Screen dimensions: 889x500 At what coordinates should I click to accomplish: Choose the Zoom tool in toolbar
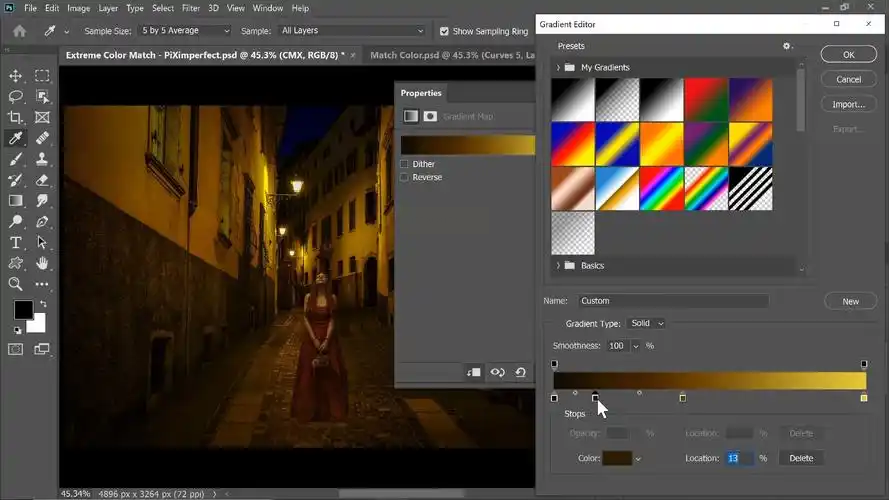pos(16,285)
